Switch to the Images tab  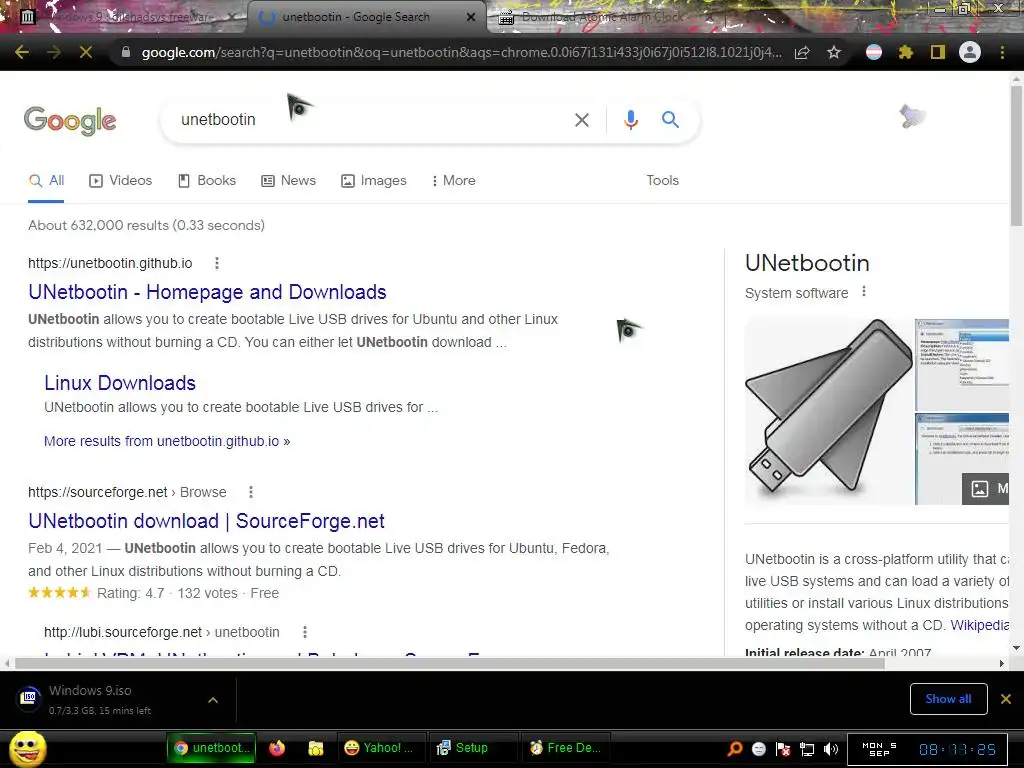(x=374, y=181)
